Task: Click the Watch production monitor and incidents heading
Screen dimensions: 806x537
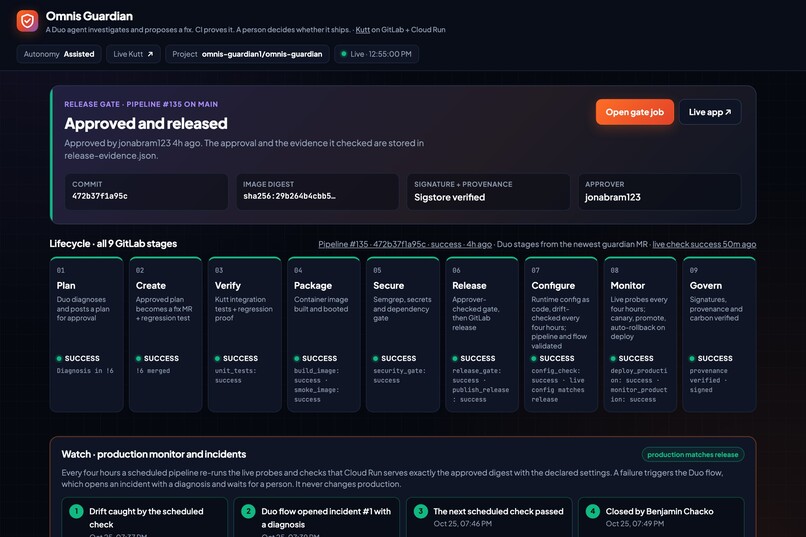Action: tap(154, 454)
